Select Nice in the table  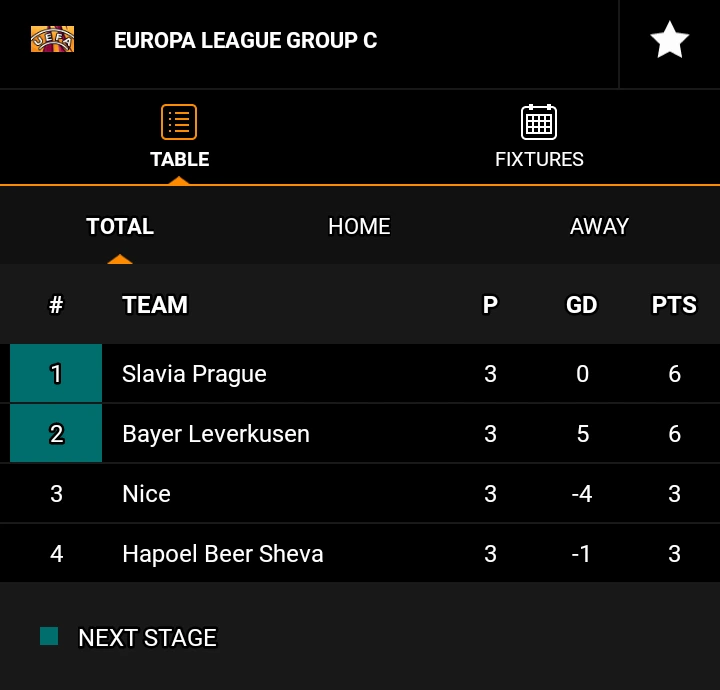[x=146, y=494]
